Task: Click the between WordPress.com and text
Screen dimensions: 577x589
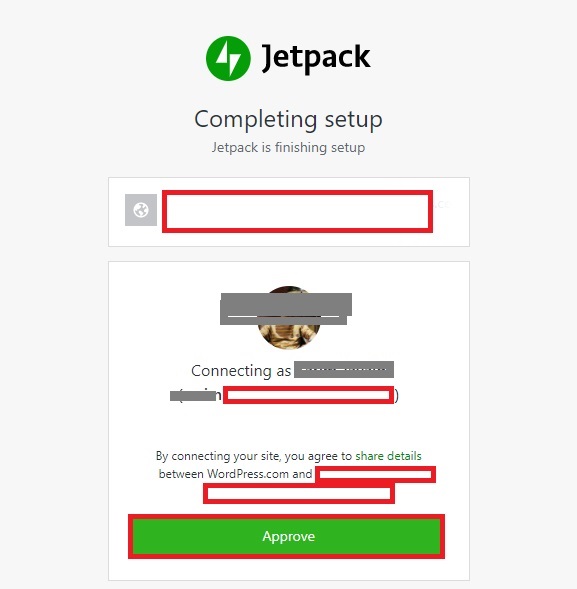Action: click(236, 474)
